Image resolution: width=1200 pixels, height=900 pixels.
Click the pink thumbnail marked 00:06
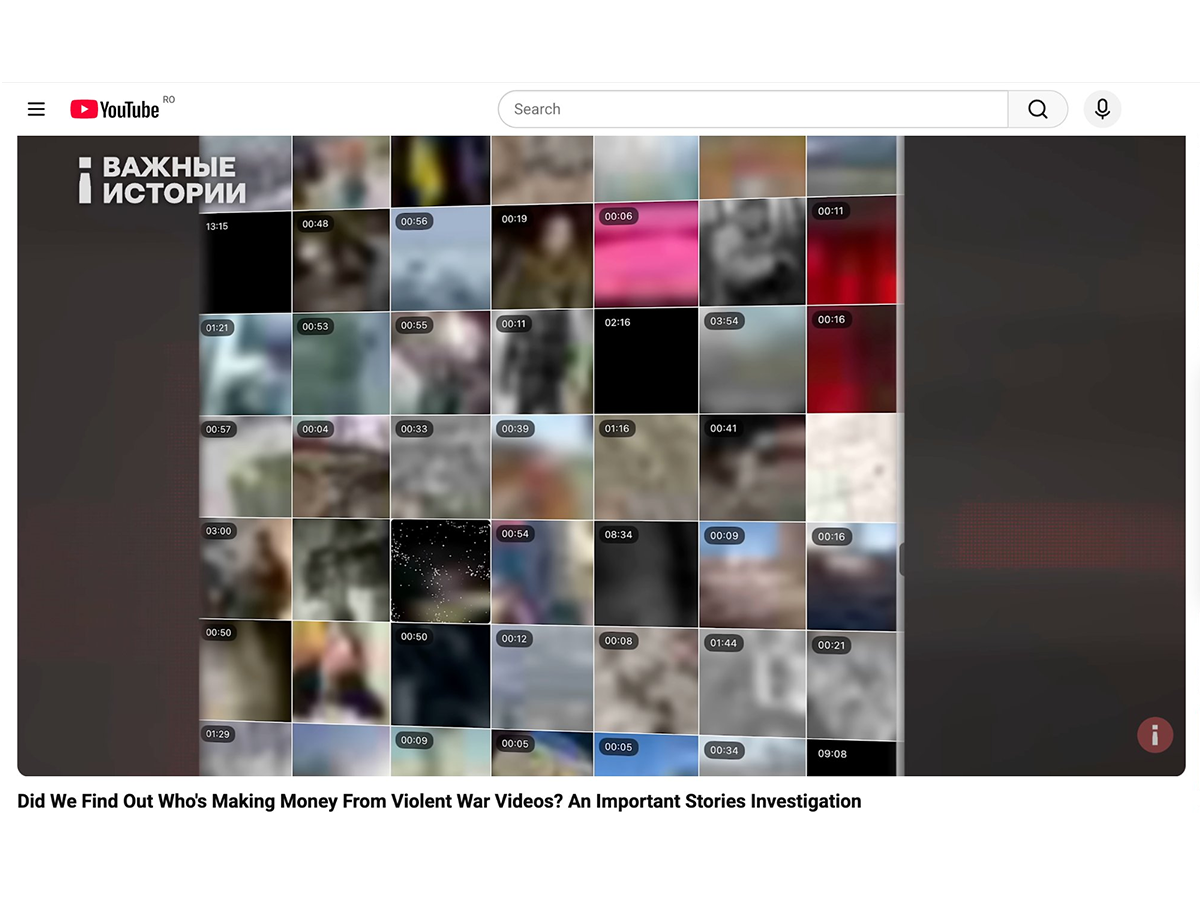pos(645,255)
